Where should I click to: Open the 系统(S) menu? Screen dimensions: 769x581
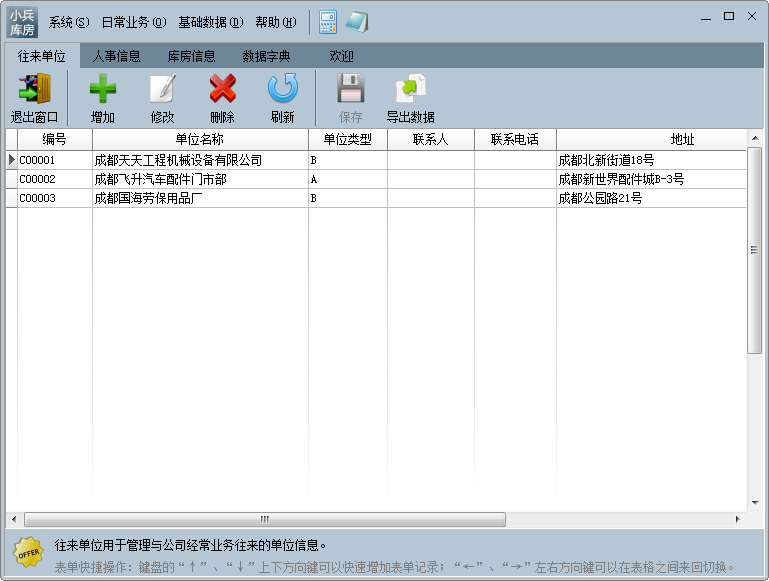(69, 23)
